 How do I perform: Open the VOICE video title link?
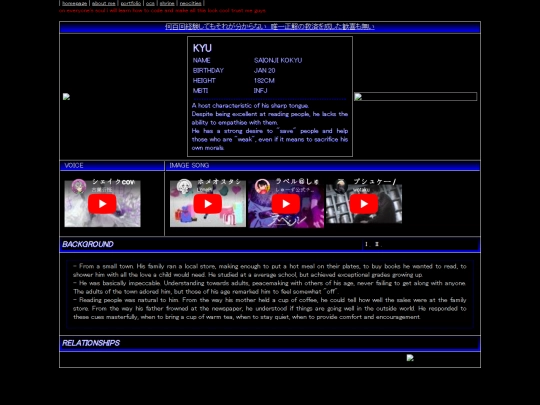pyautogui.click(x=113, y=181)
